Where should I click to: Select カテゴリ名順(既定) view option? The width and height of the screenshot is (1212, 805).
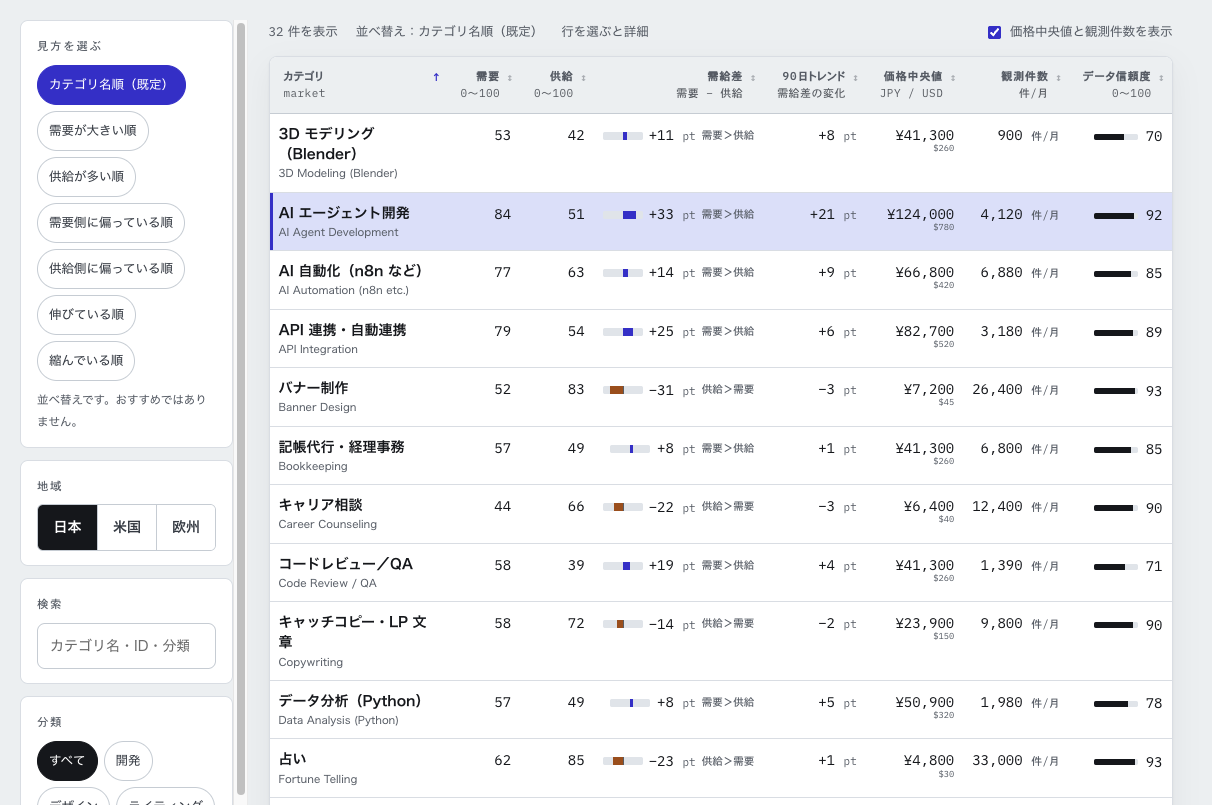pos(111,85)
